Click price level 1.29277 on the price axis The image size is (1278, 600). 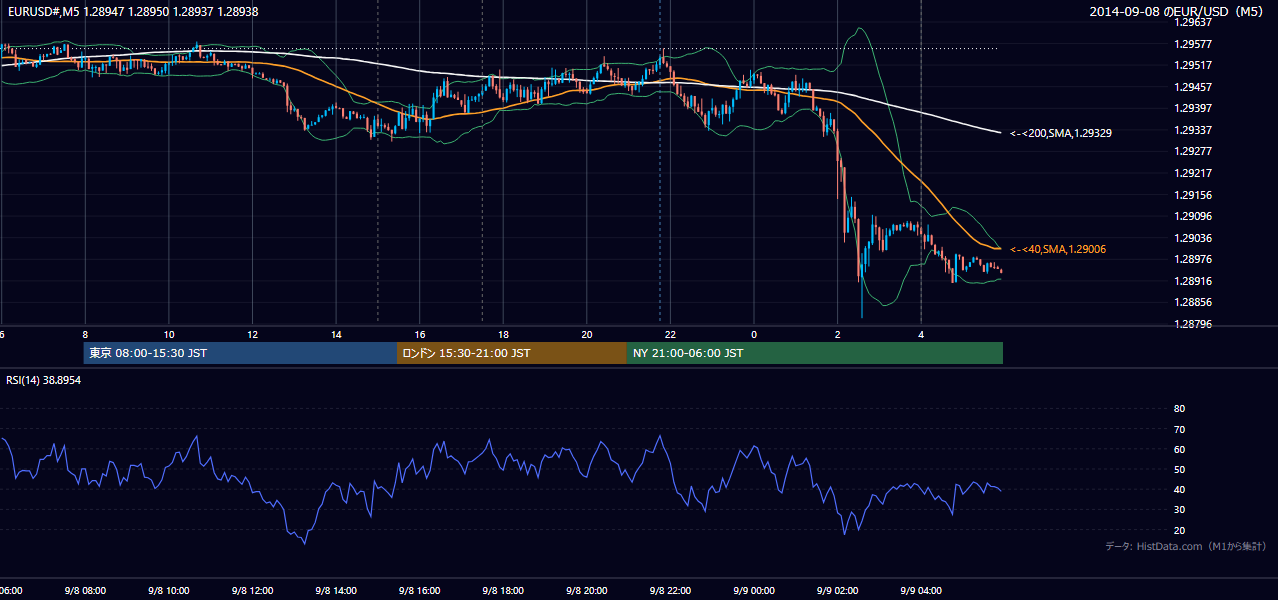pos(1192,152)
